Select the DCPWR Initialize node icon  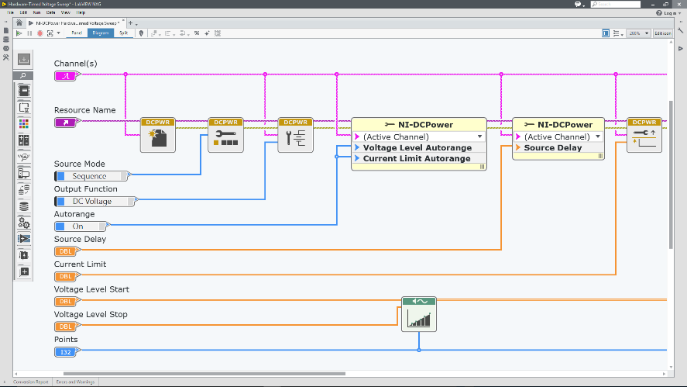(x=158, y=135)
